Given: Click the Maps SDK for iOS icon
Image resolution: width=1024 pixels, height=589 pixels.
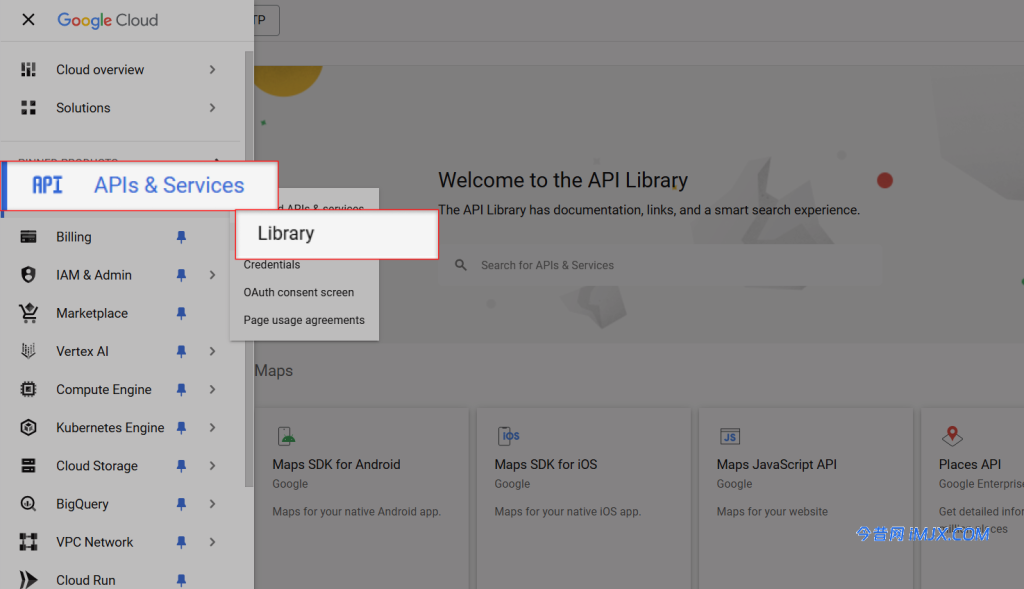Looking at the screenshot, I should pyautogui.click(x=509, y=436).
